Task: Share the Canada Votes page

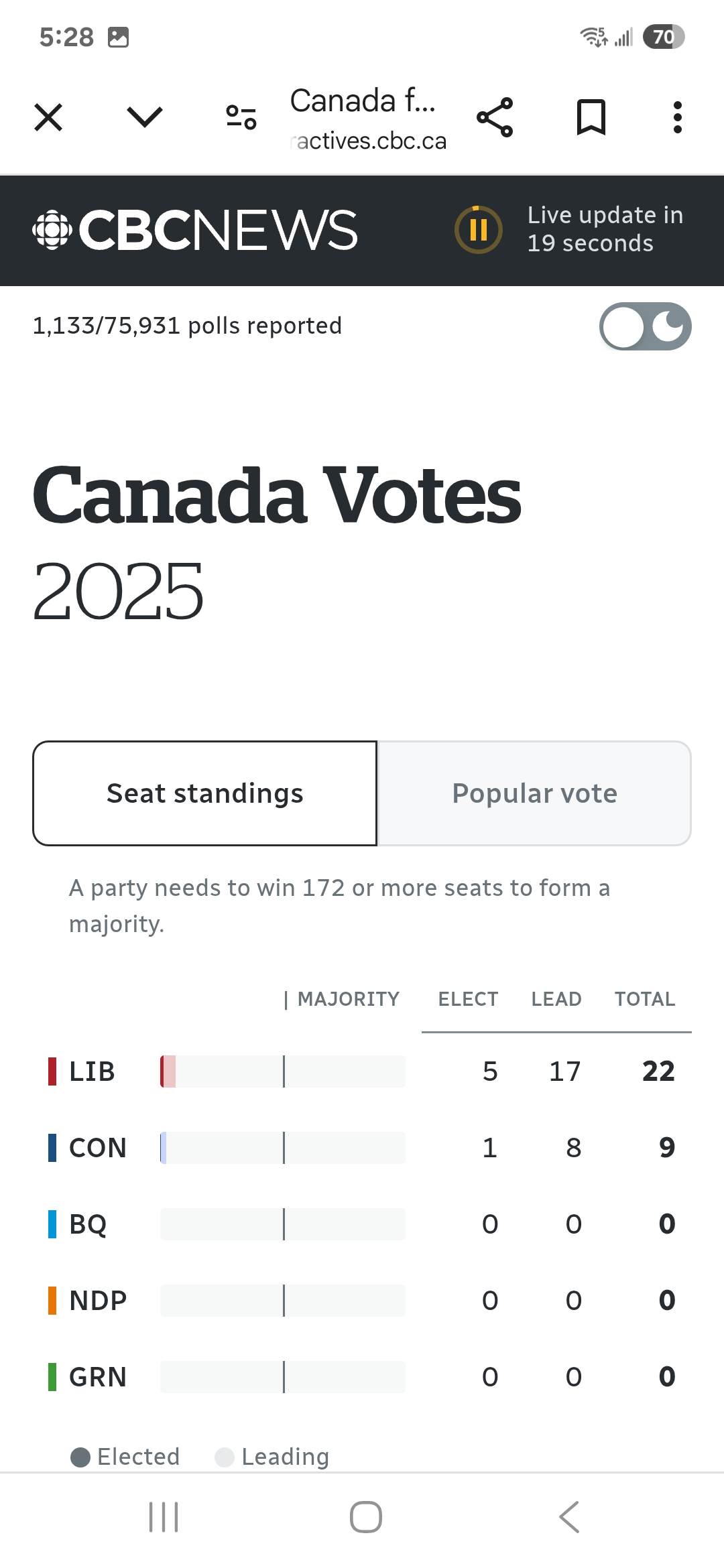Action: (x=495, y=118)
